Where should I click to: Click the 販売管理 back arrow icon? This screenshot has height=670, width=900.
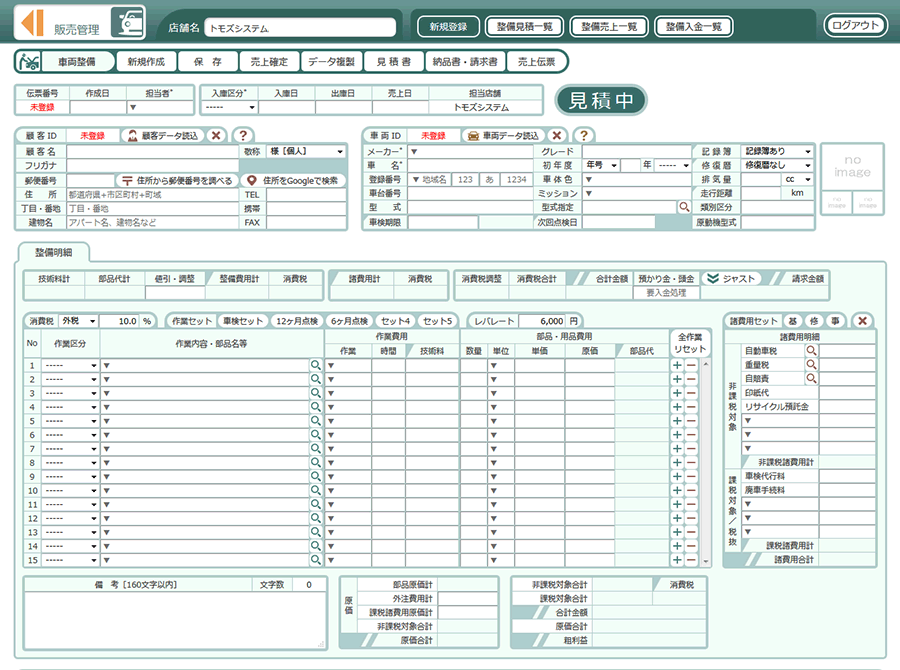[x=32, y=23]
